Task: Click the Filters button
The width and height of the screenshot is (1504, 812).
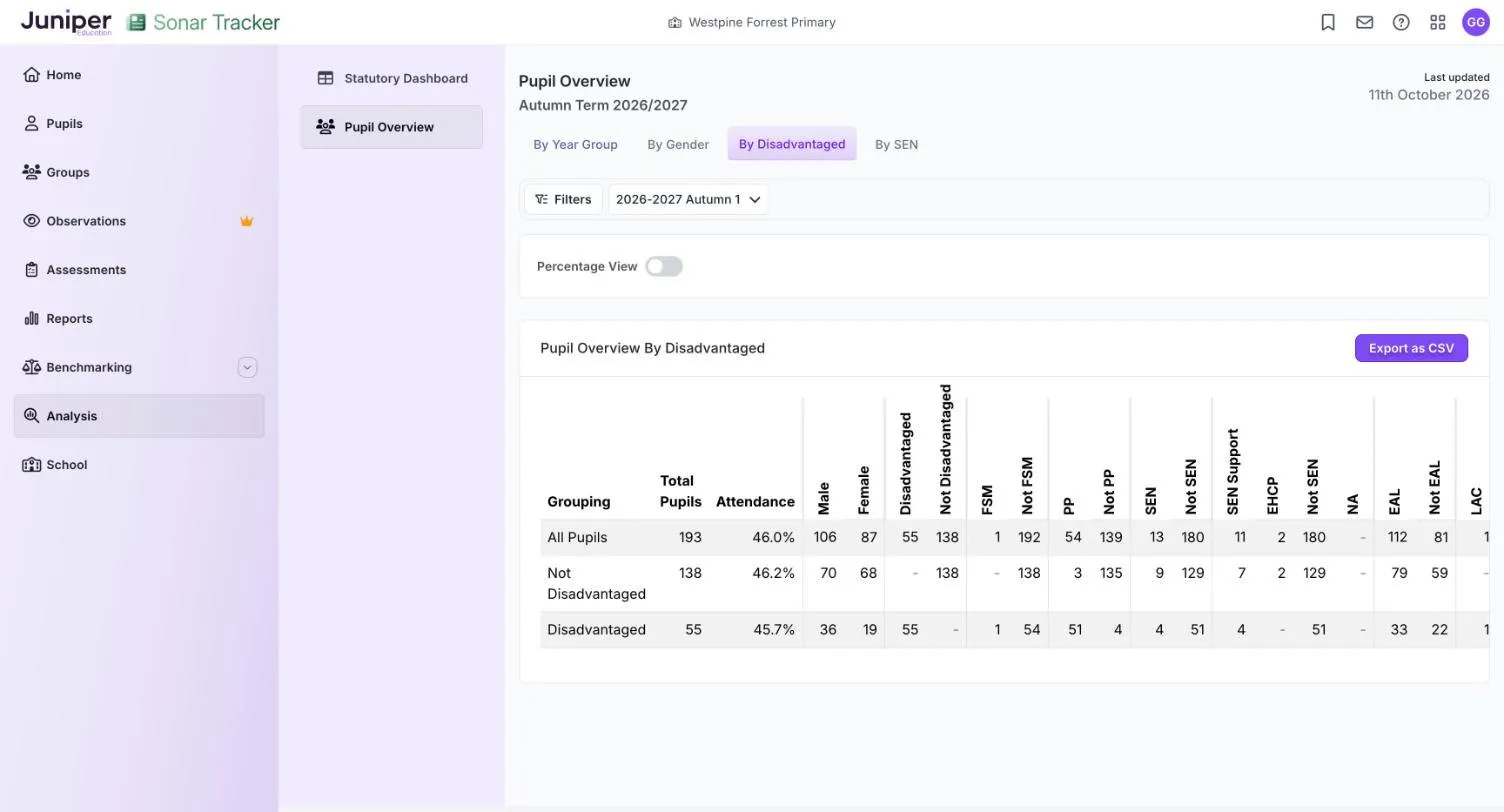Action: coord(563,199)
